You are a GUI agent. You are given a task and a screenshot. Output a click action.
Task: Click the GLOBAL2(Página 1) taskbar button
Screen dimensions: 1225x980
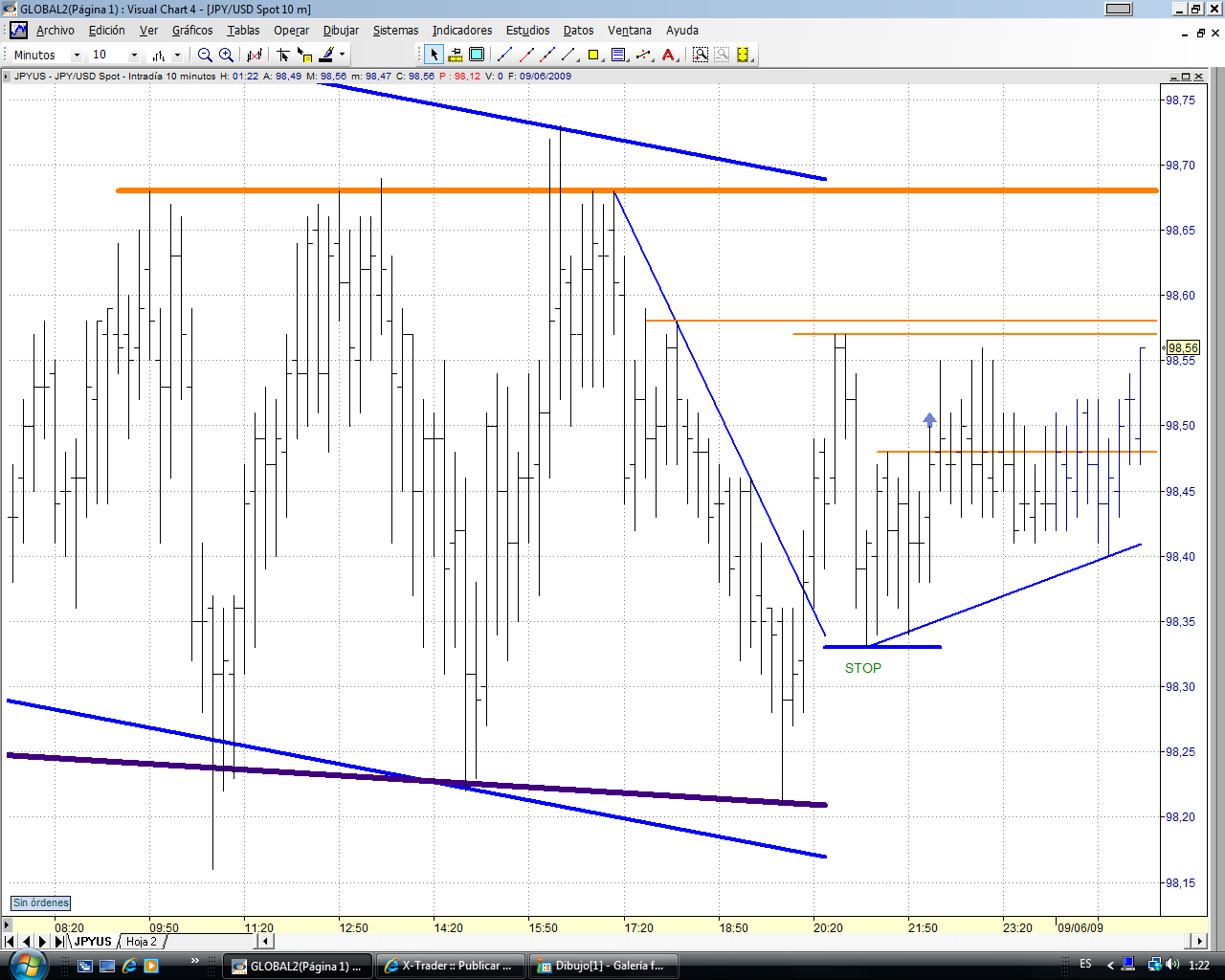point(297,966)
